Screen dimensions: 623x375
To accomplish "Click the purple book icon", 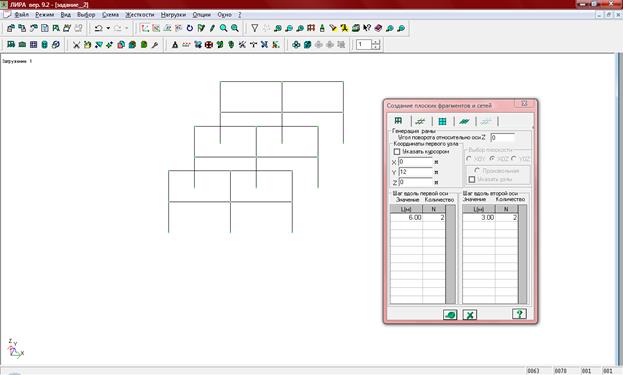I will [378, 28].
